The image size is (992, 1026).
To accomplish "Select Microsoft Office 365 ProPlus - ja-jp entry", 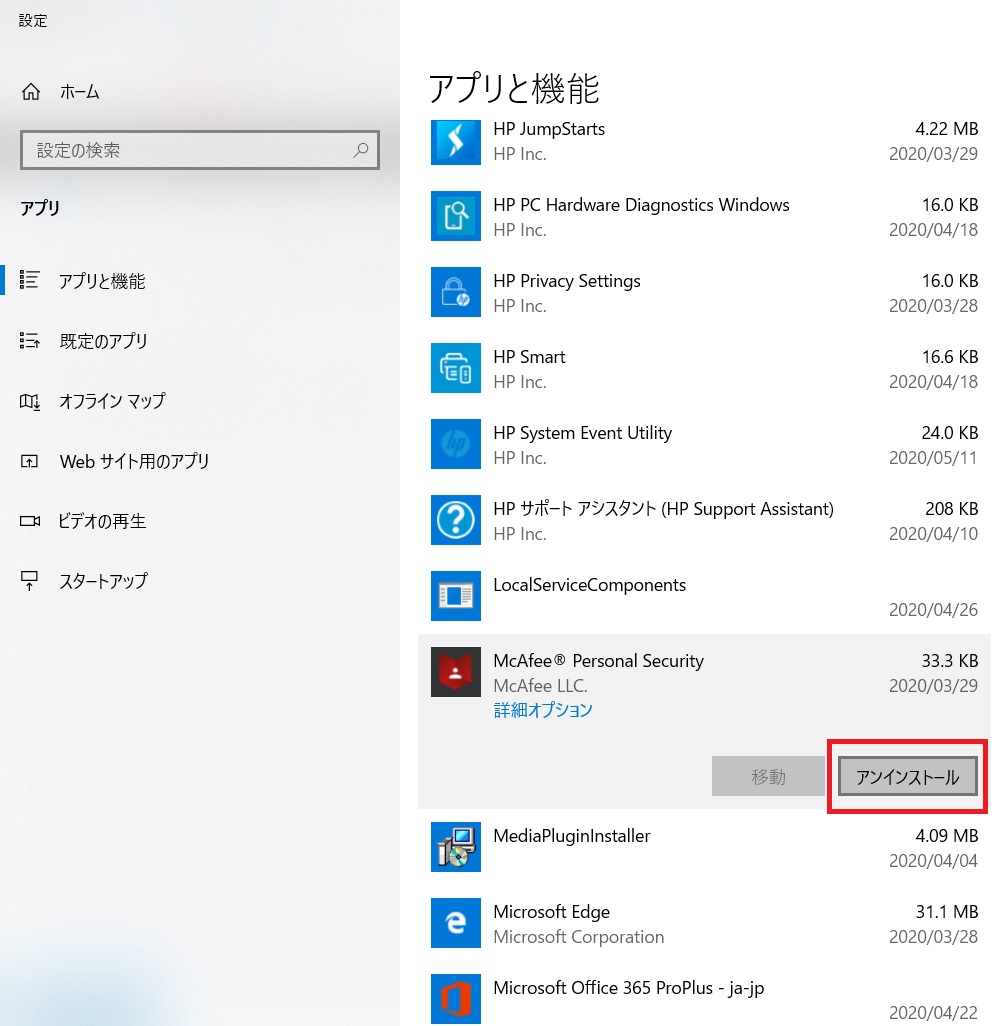I will pos(629,988).
